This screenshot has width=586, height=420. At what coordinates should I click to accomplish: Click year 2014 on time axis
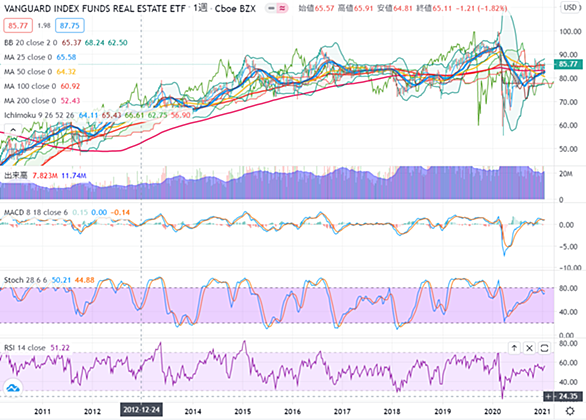[x=192, y=411]
